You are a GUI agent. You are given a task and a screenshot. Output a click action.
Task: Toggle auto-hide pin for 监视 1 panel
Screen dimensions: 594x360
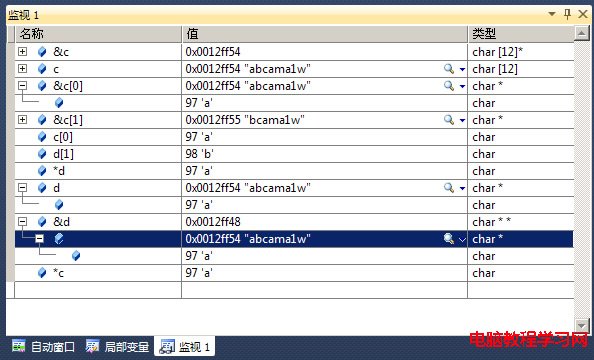[567, 14]
